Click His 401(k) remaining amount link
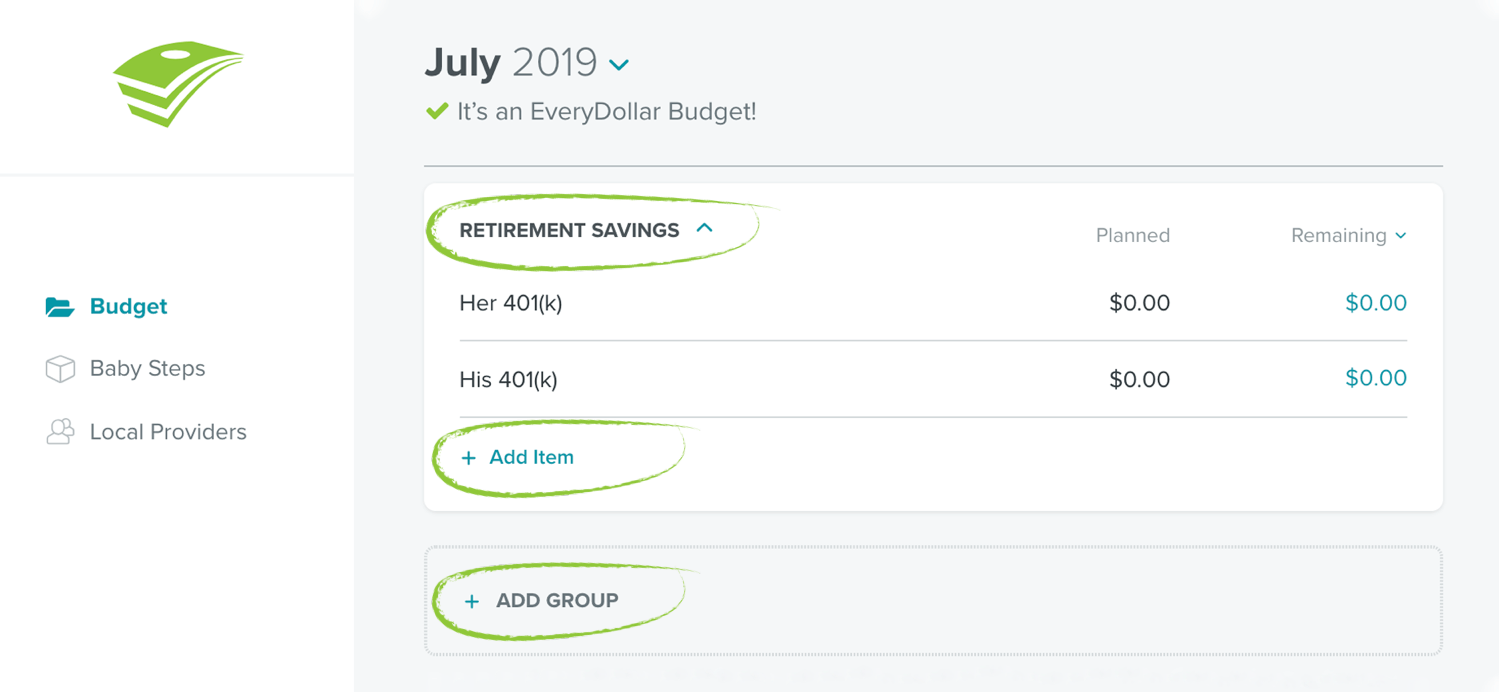The width and height of the screenshot is (1500, 692). 1376,378
